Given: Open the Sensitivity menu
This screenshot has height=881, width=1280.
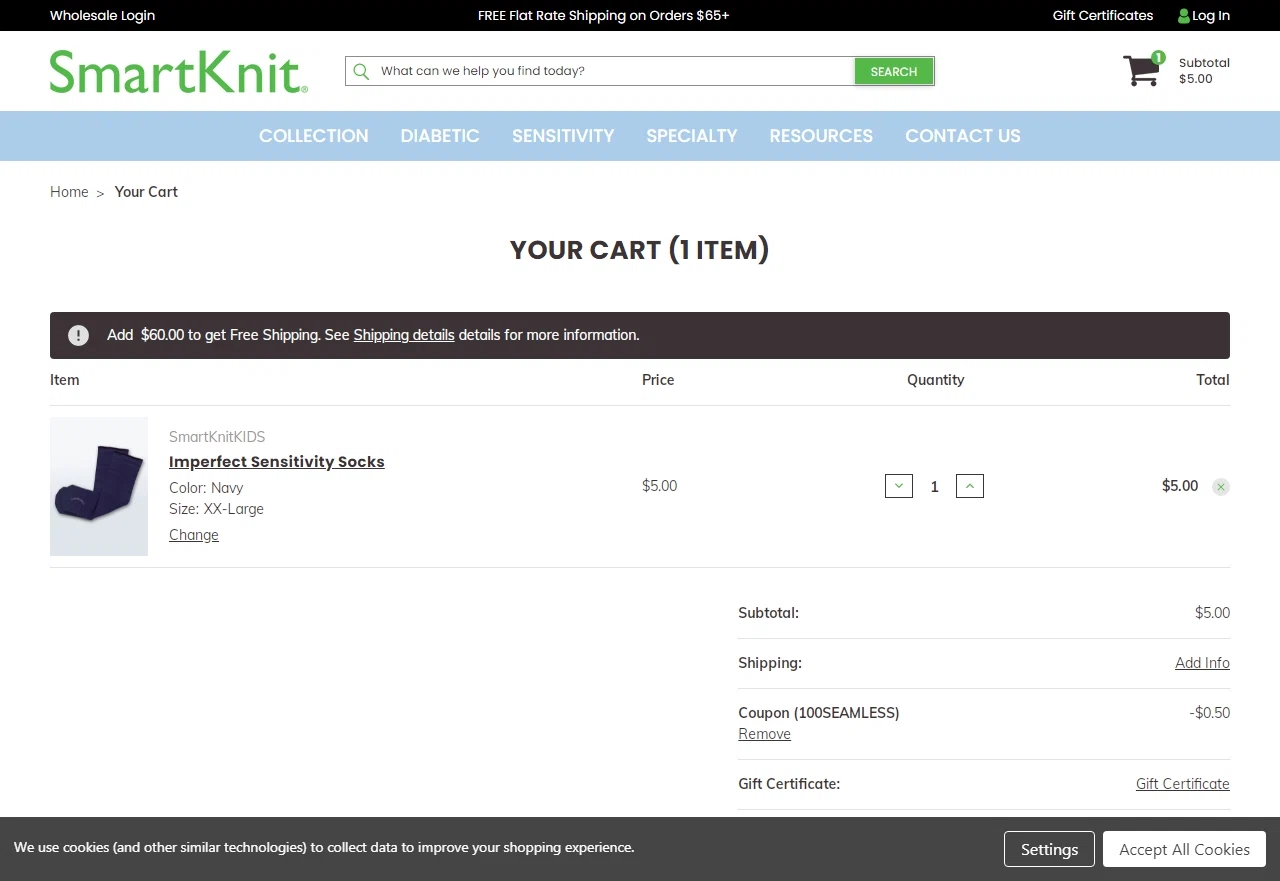Looking at the screenshot, I should (563, 136).
